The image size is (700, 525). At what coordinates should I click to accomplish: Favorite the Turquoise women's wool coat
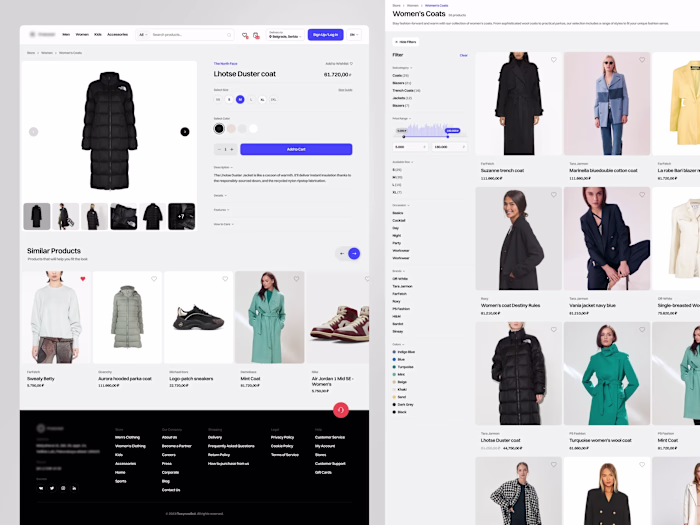(642, 329)
